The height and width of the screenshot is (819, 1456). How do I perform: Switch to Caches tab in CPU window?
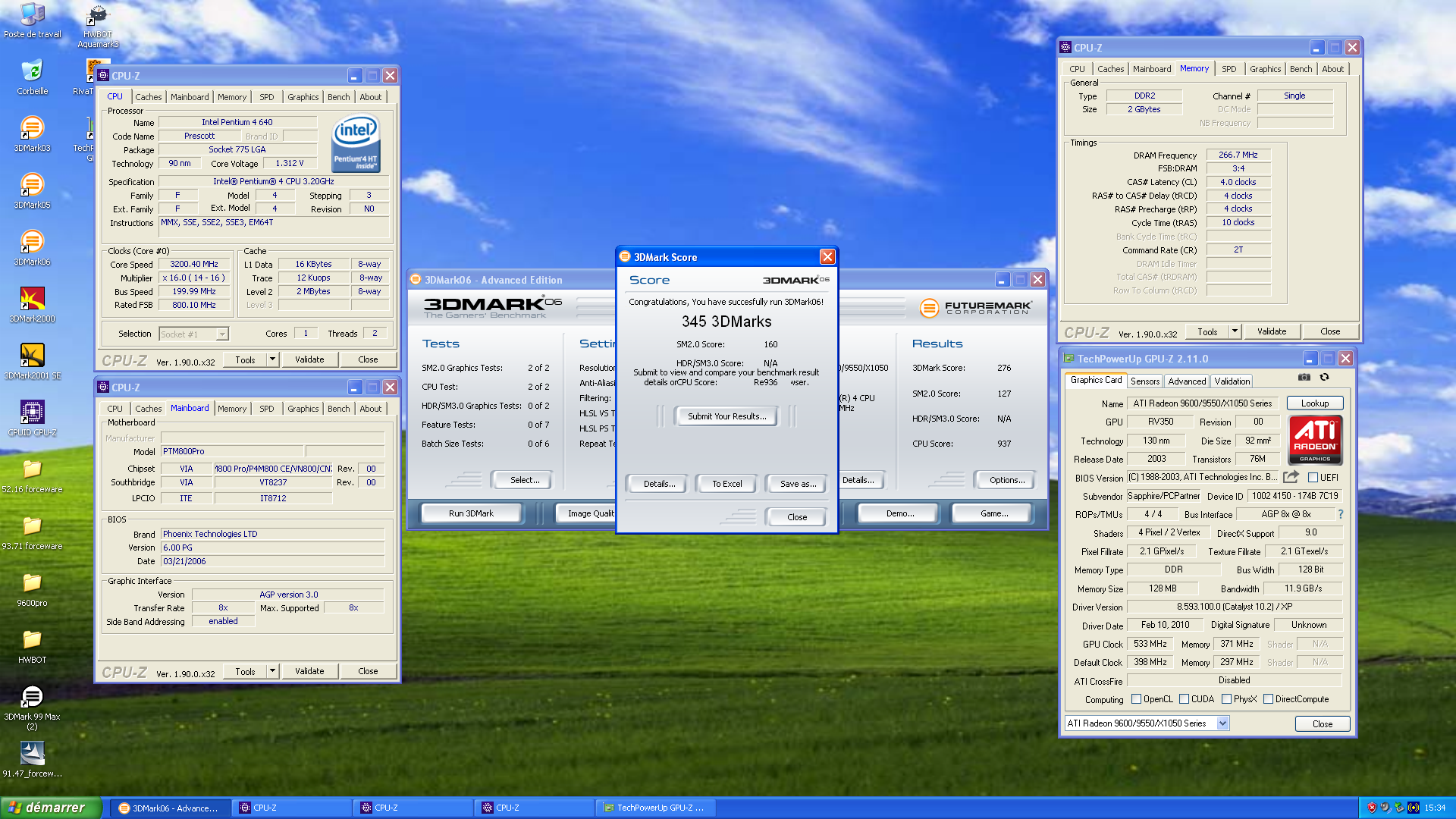[x=149, y=97]
